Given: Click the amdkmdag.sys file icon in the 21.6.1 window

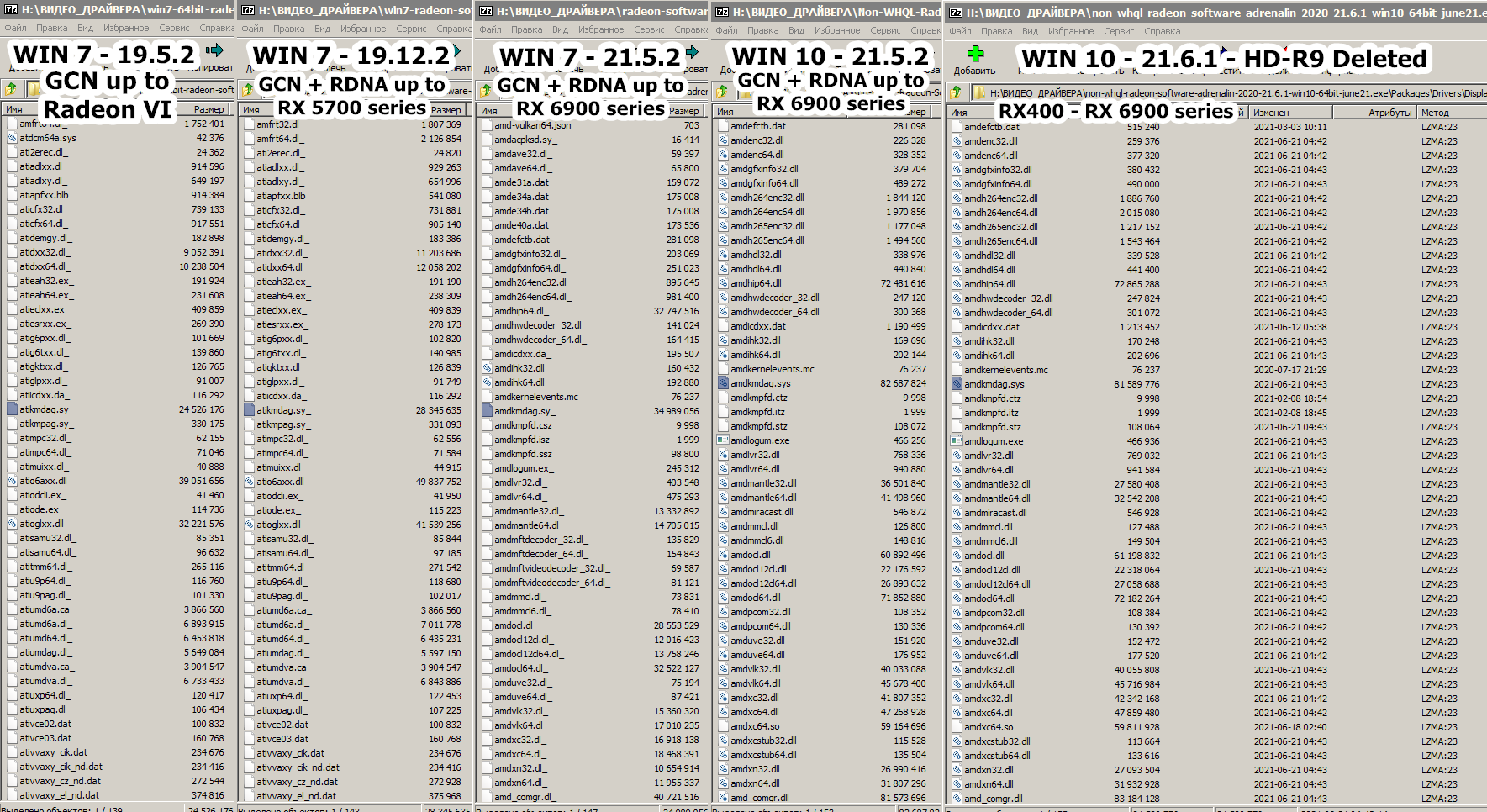Looking at the screenshot, I should coord(957,383).
